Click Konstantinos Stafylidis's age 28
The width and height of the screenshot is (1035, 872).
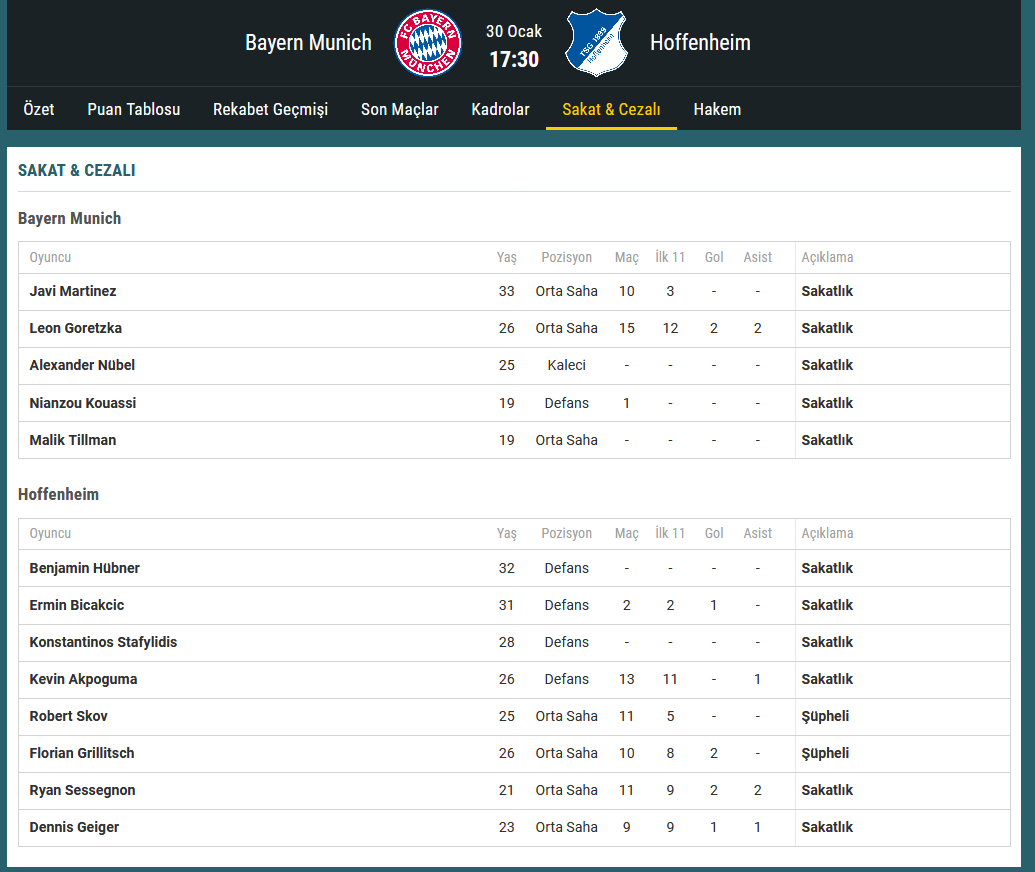506,642
